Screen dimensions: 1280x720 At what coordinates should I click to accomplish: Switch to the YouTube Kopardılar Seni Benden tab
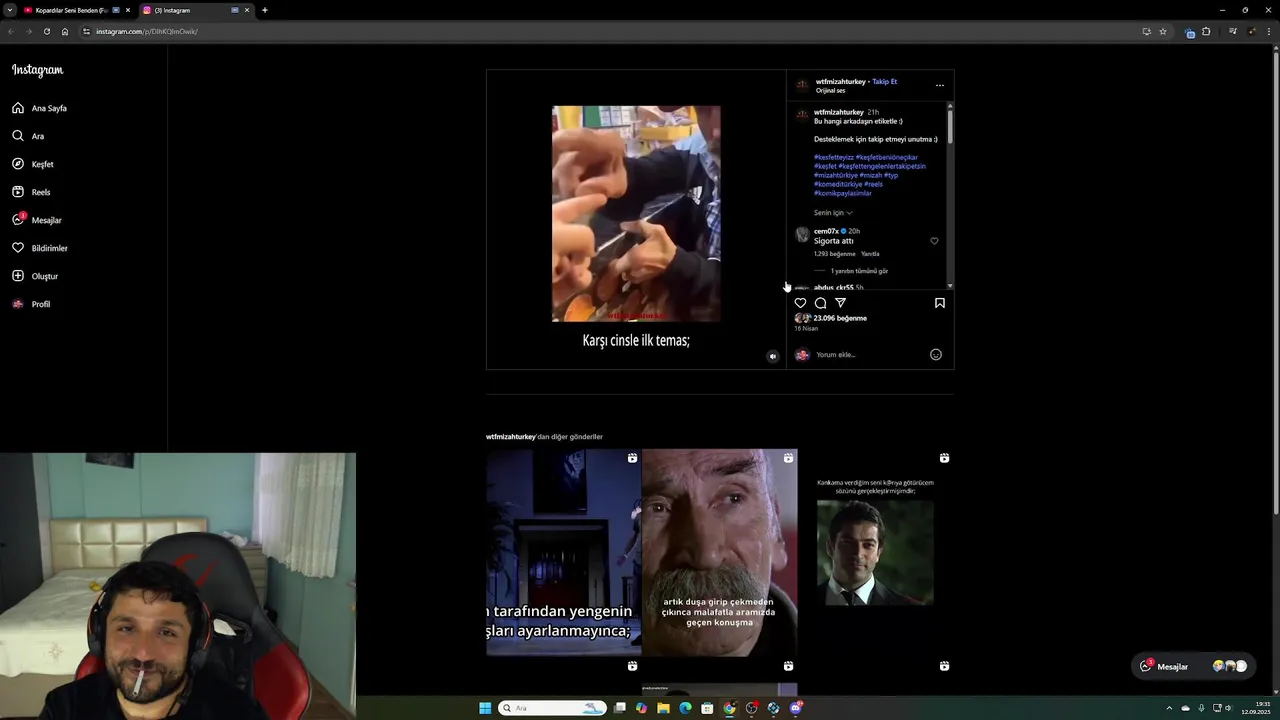point(76,10)
